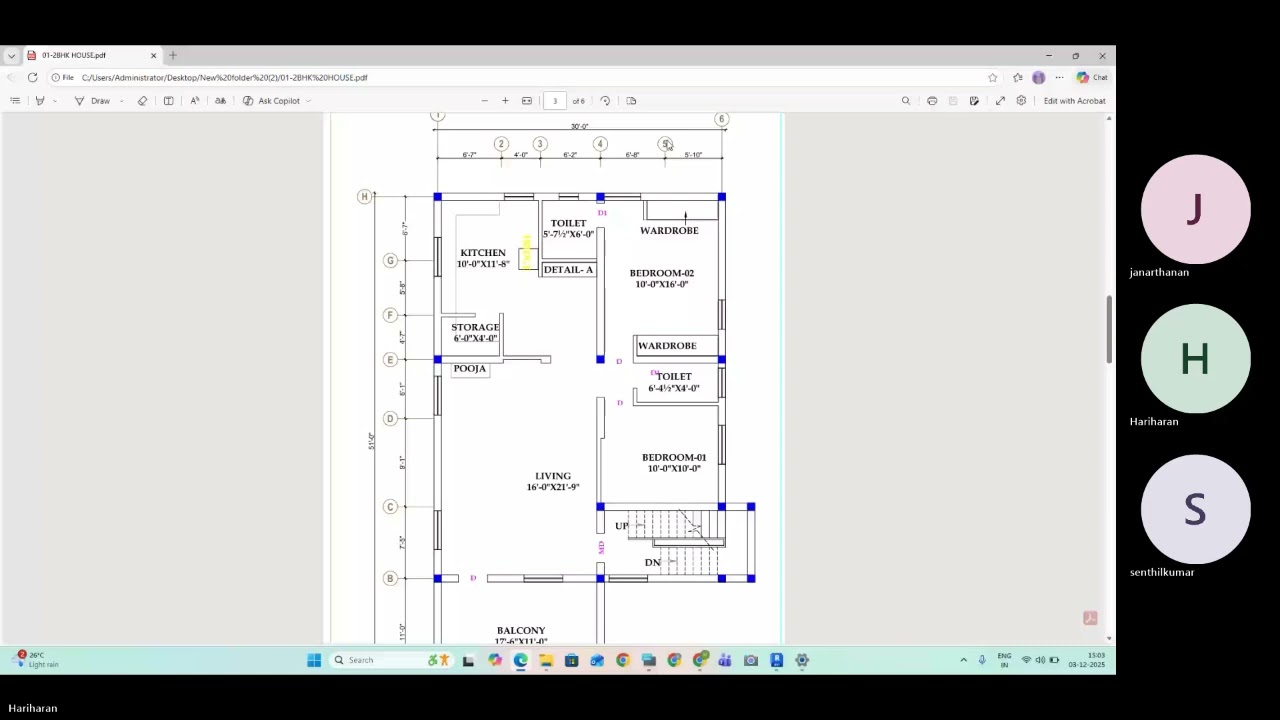Click the POOJA room label
1280x720 pixels.
469,369
